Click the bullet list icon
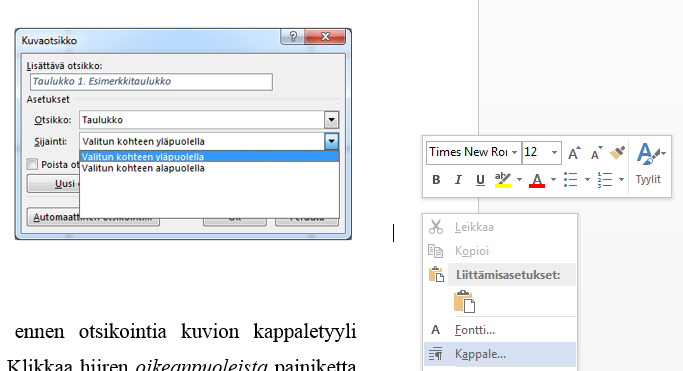This screenshot has width=683, height=371. click(x=571, y=179)
